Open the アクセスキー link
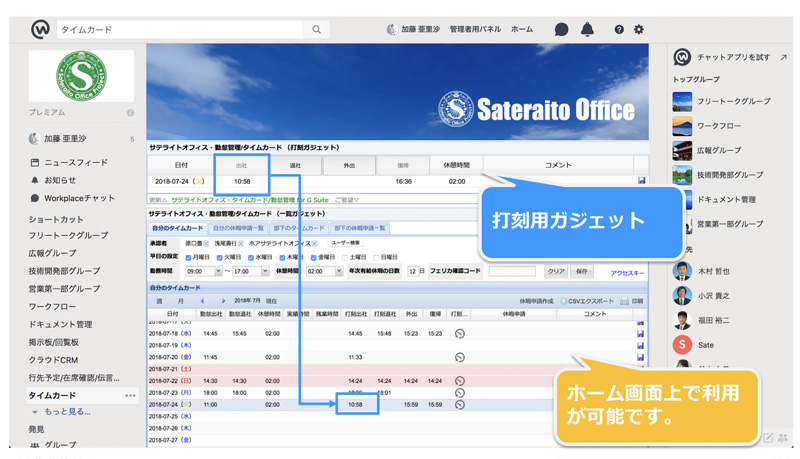This screenshot has width=800, height=459. 627,273
